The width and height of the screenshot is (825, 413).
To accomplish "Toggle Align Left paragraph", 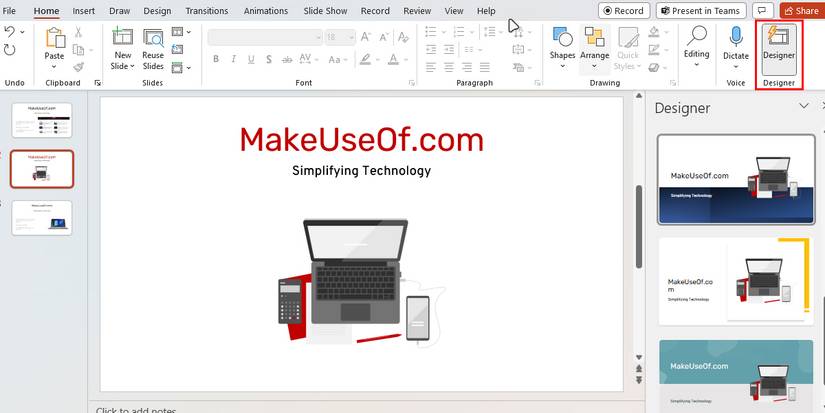I will click(x=431, y=67).
